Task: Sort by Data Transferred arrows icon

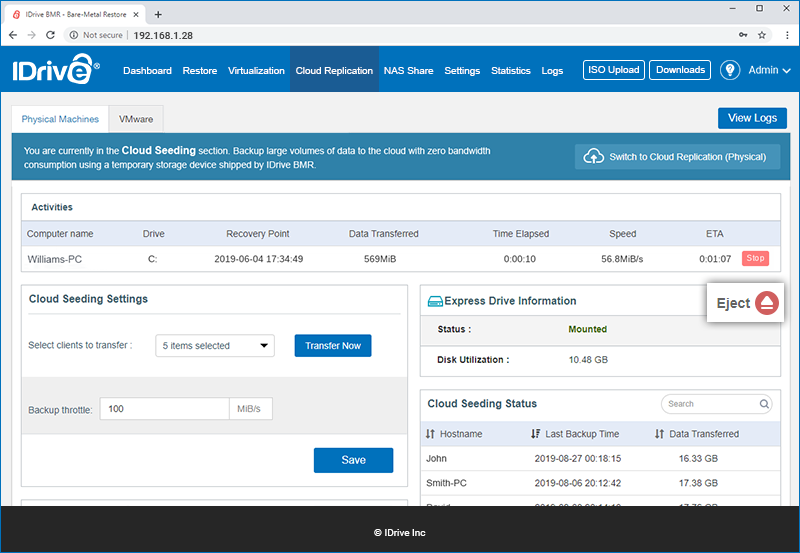Action: [659, 434]
